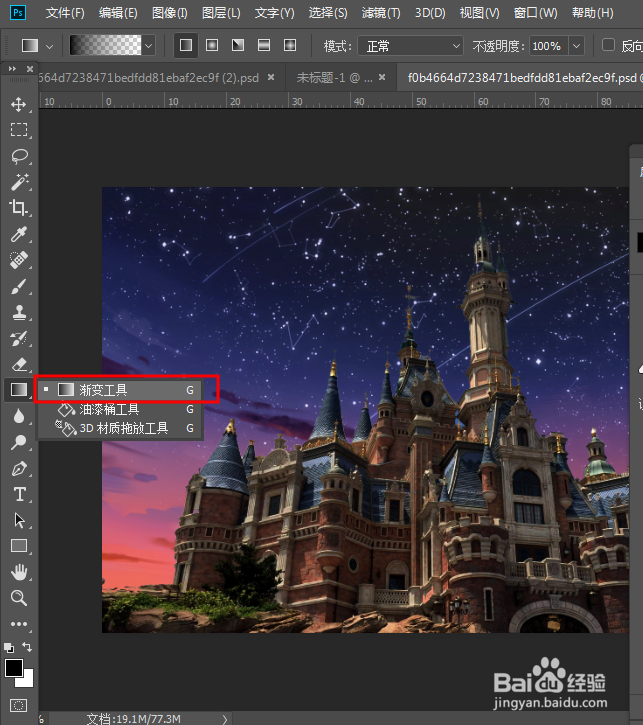The image size is (643, 725).
Task: Click the gradient preview bar
Action: 105,45
